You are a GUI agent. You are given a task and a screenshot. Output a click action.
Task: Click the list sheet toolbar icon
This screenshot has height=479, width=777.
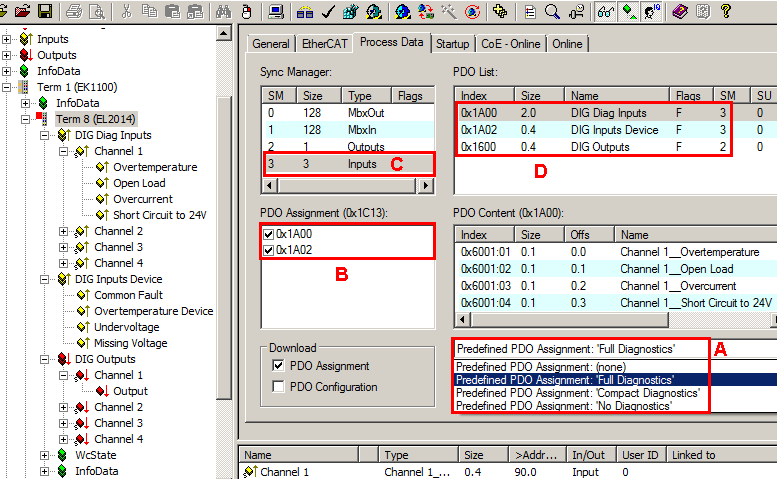(530, 11)
